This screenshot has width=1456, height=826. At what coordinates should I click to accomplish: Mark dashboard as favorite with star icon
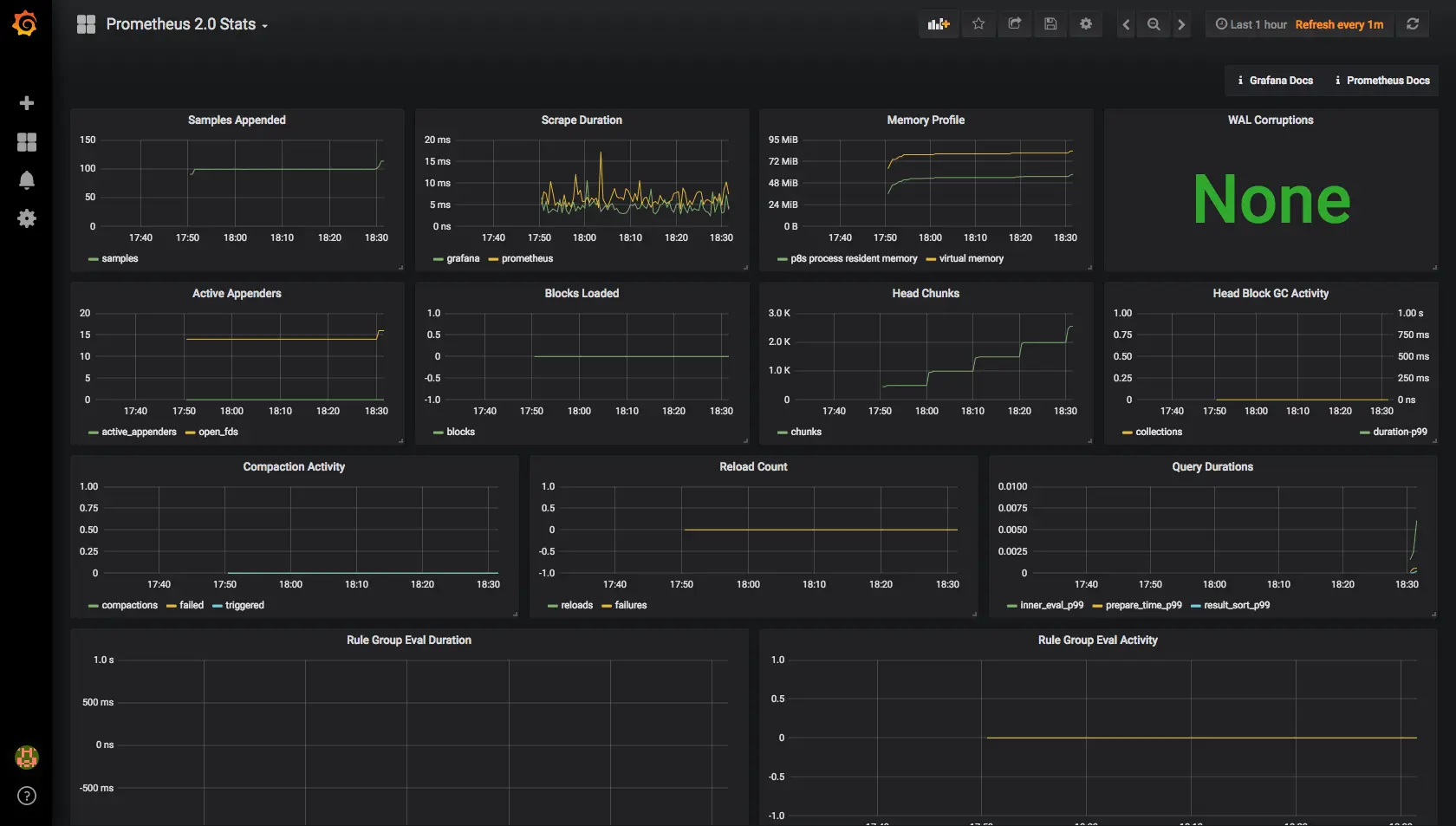pos(978,23)
